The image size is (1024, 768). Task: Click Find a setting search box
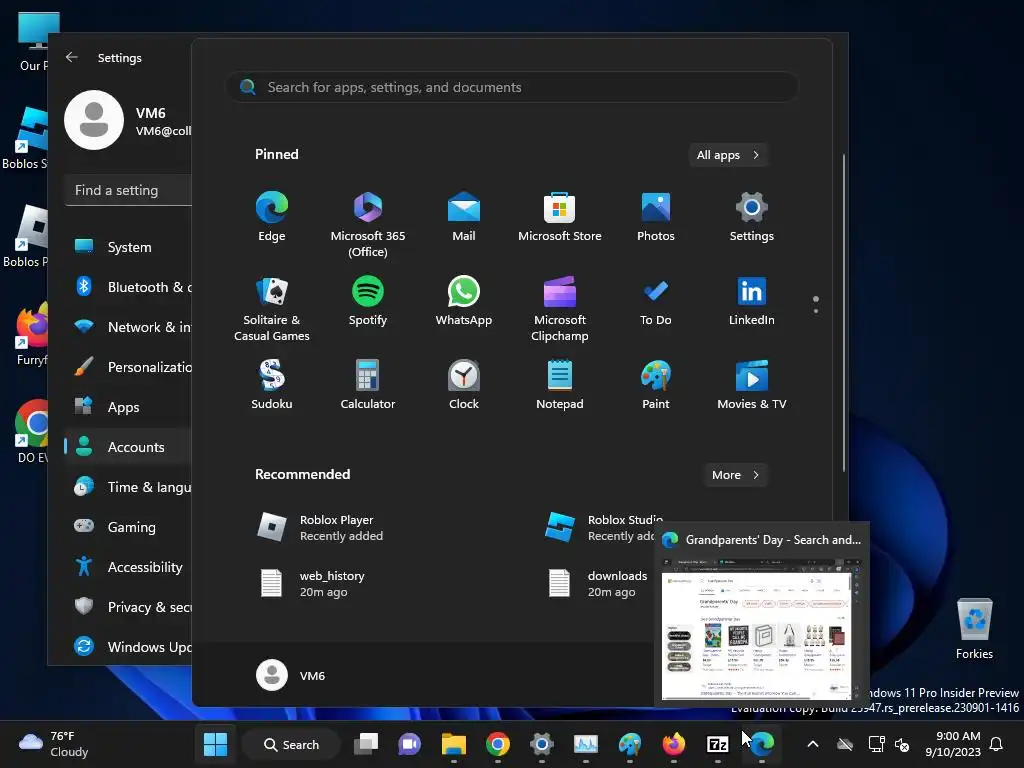click(x=129, y=190)
